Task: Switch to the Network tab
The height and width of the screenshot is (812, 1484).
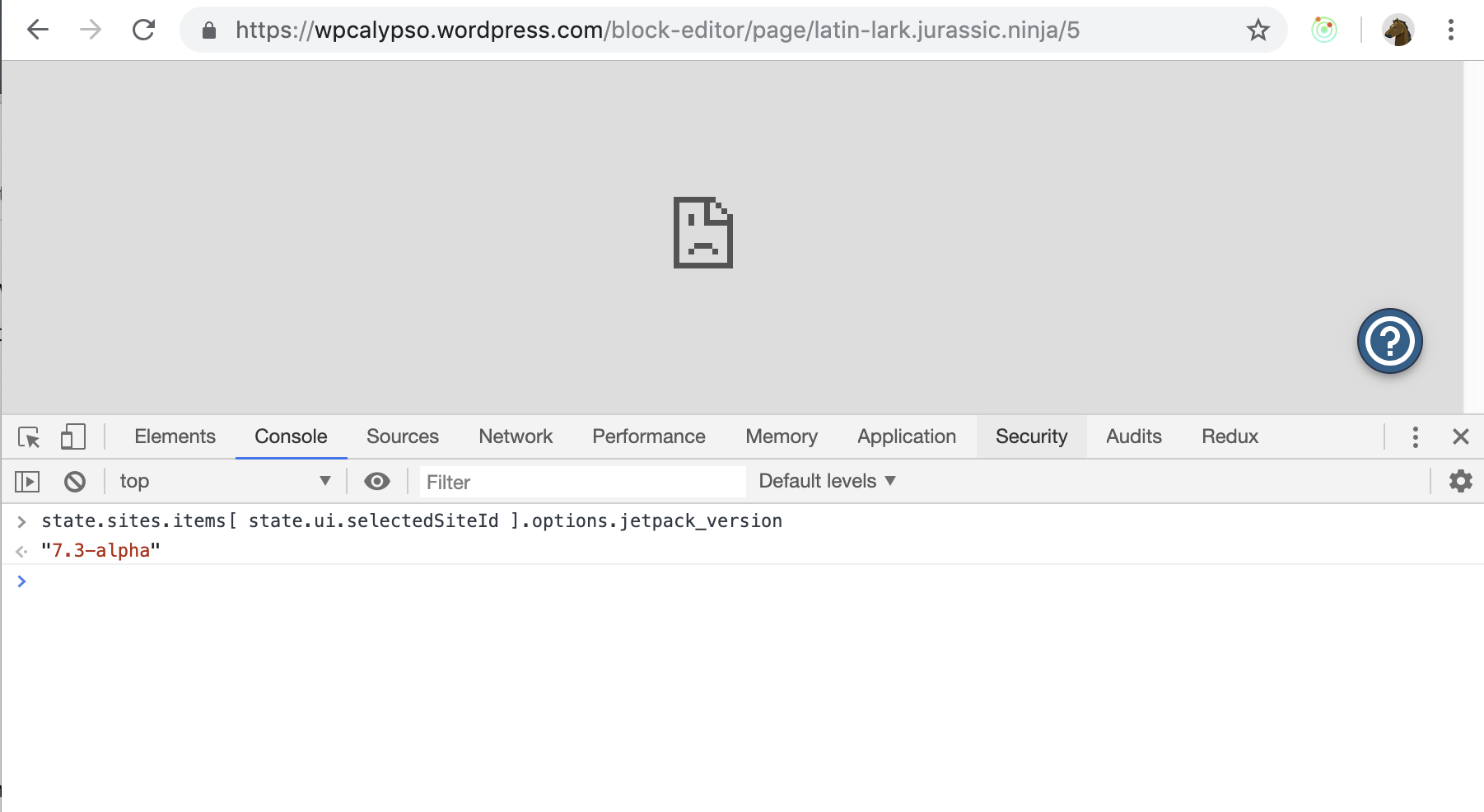Action: pyautogui.click(x=515, y=436)
